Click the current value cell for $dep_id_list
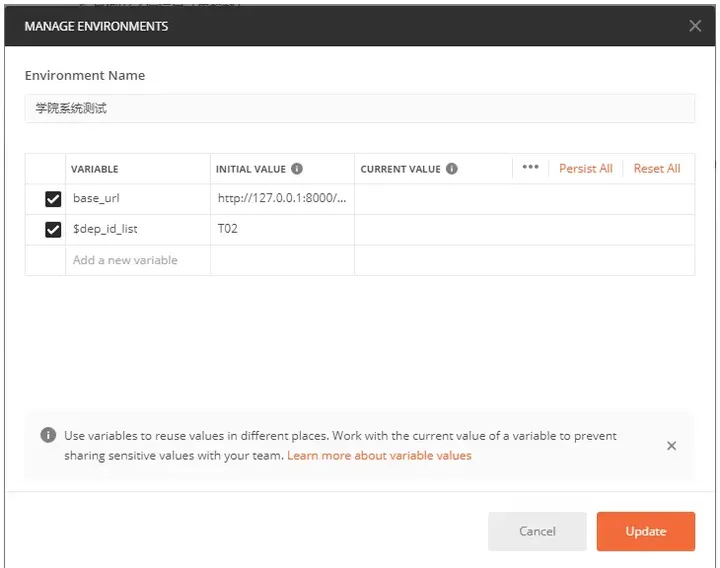This screenshot has width=720, height=568. tap(524, 229)
